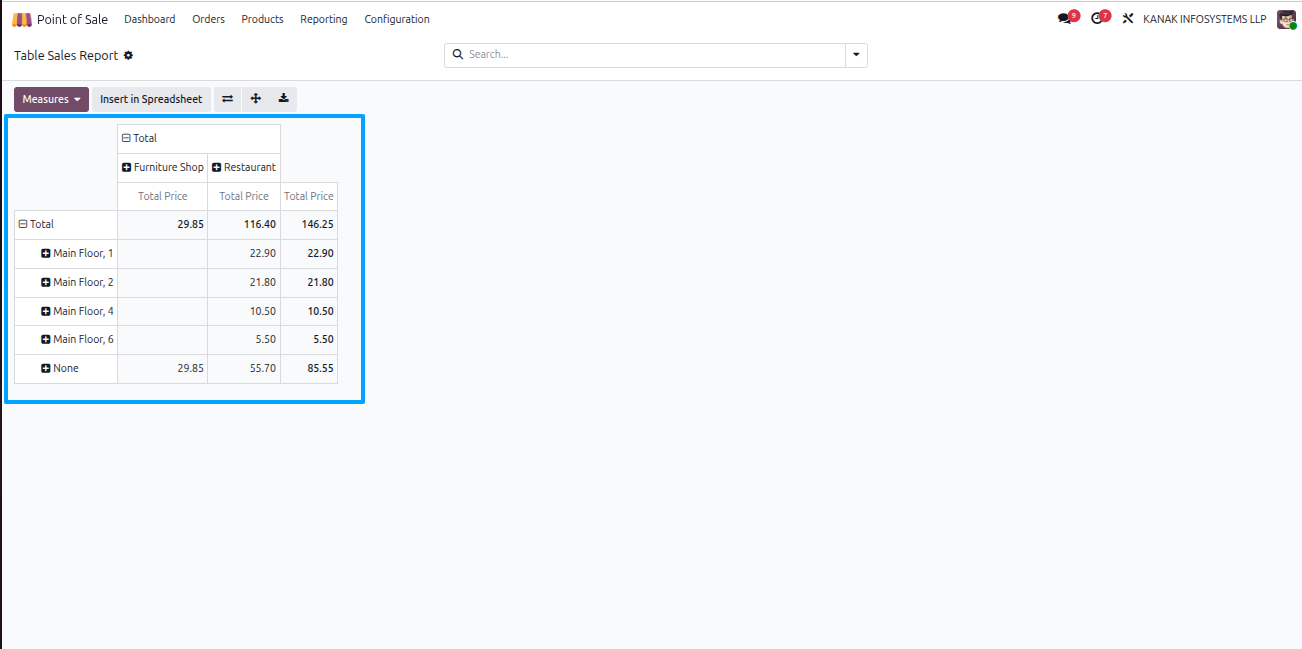Image resolution: width=1302 pixels, height=649 pixels.
Task: Open the Configuration menu
Action: click(397, 19)
